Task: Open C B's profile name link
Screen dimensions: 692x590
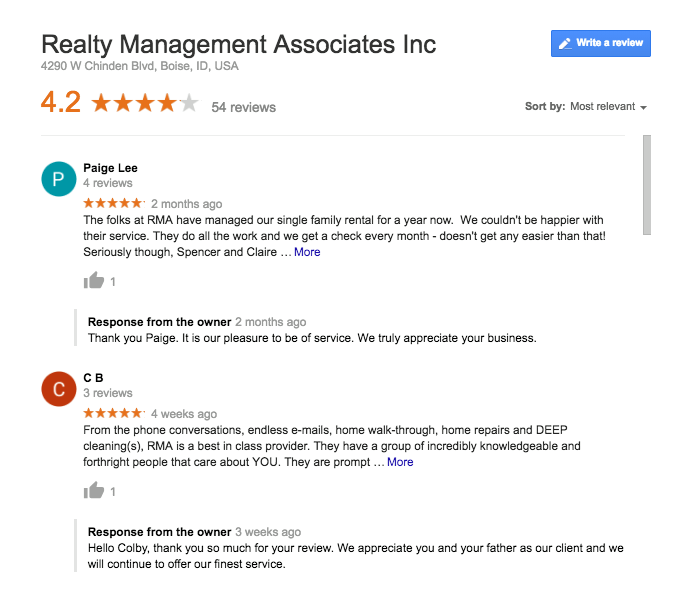Action: [93, 378]
